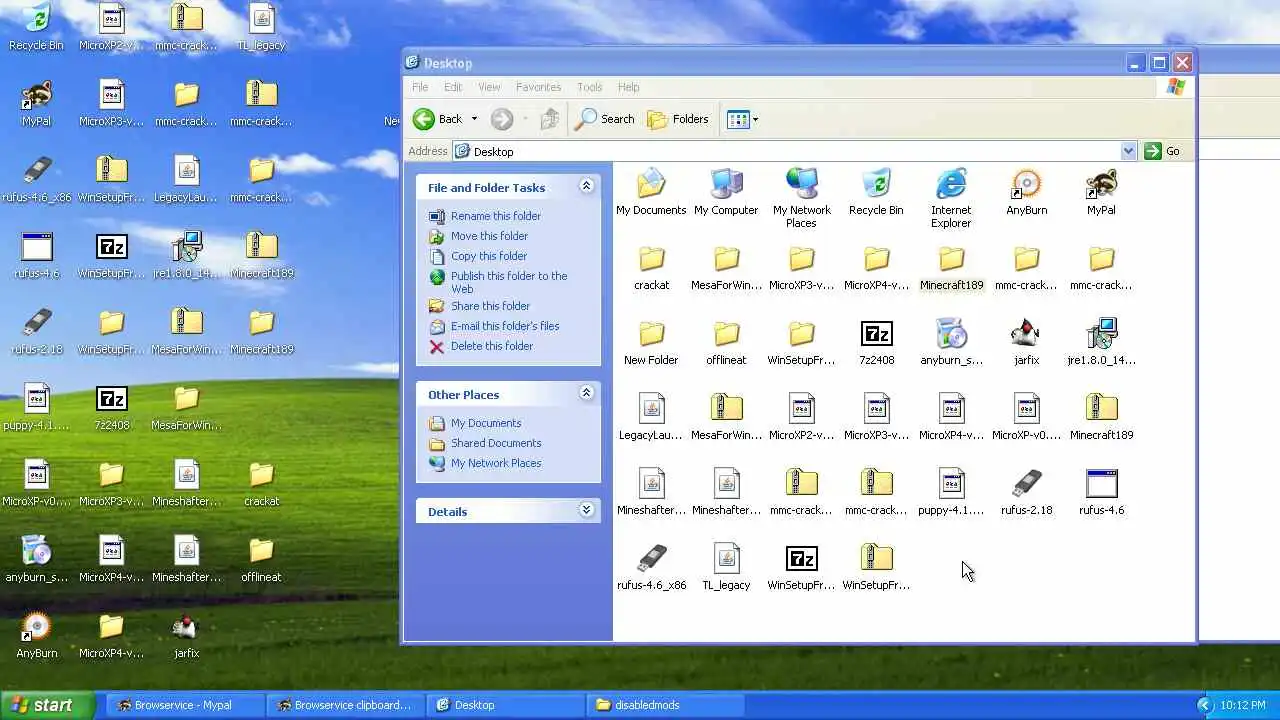Click Share this folder link
Viewport: 1280px width, 720px height.
pos(490,306)
